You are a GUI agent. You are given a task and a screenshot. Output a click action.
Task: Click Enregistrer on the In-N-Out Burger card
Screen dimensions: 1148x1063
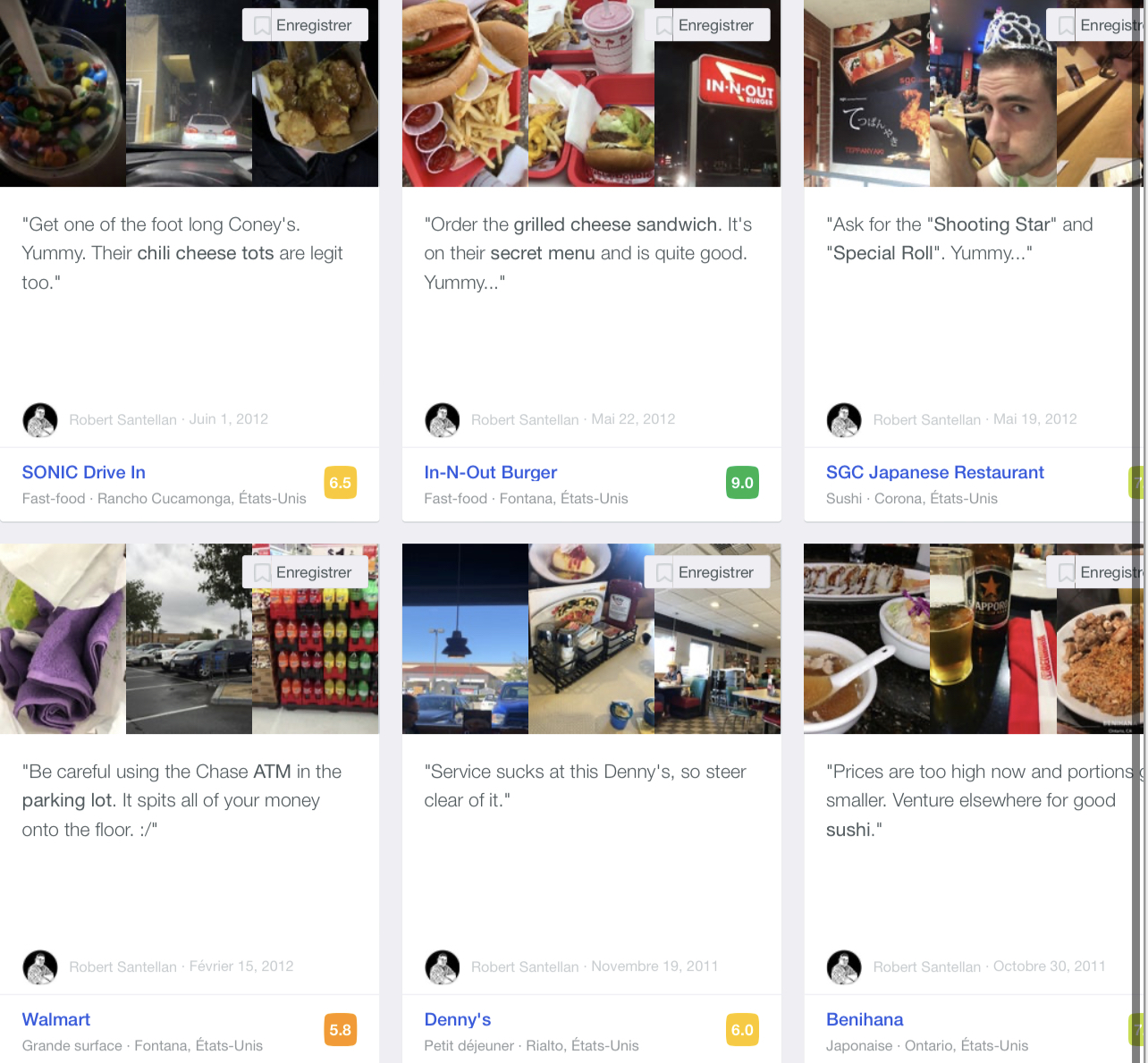point(707,25)
